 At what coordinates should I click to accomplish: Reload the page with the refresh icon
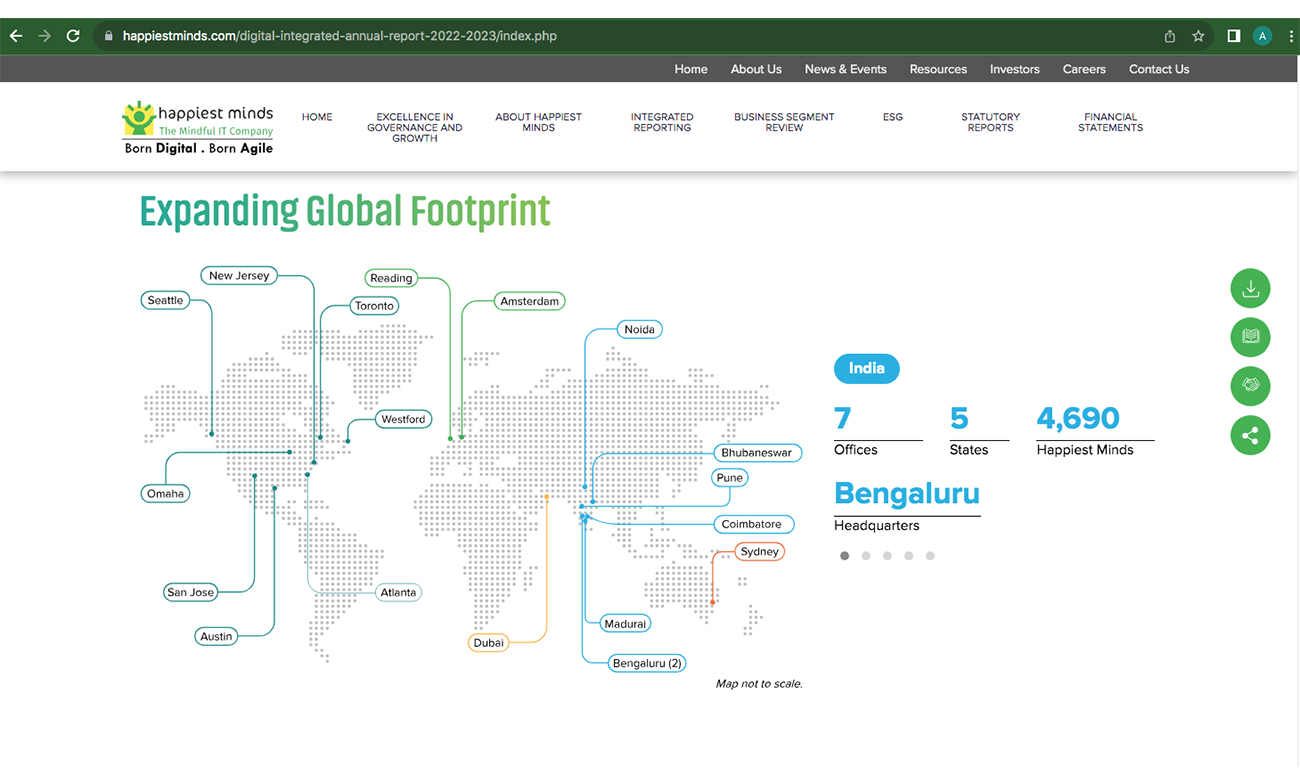click(73, 36)
